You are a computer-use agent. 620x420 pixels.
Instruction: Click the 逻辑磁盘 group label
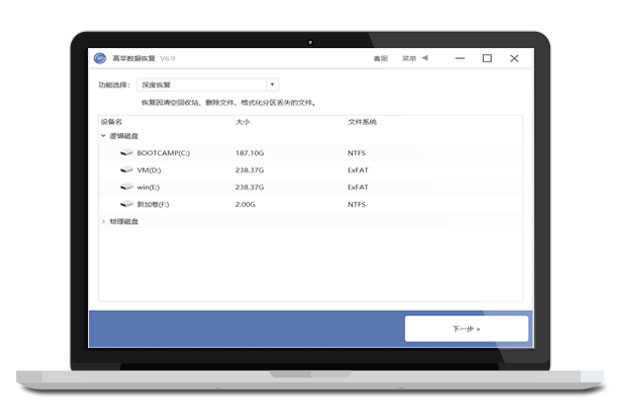click(x=124, y=136)
